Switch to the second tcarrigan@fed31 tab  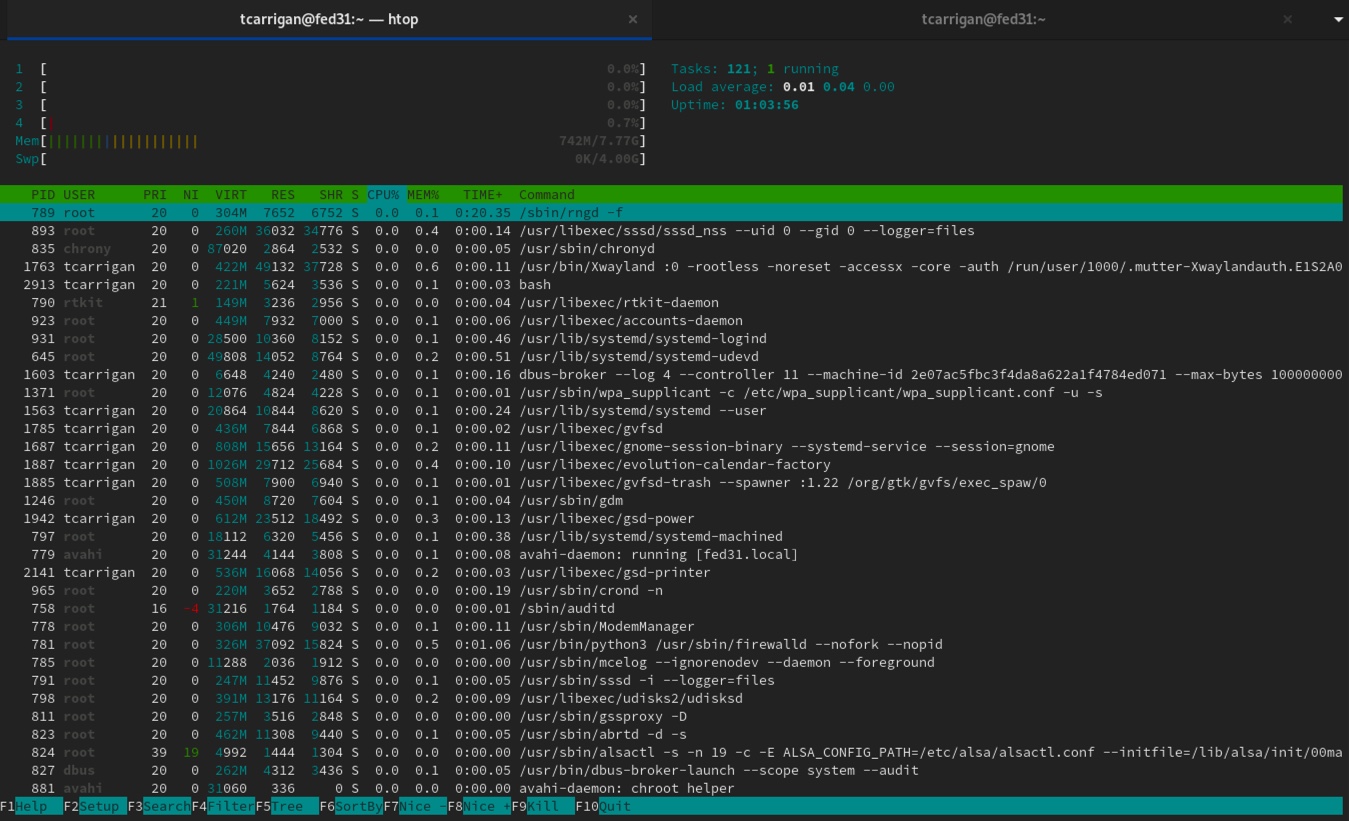click(983, 20)
